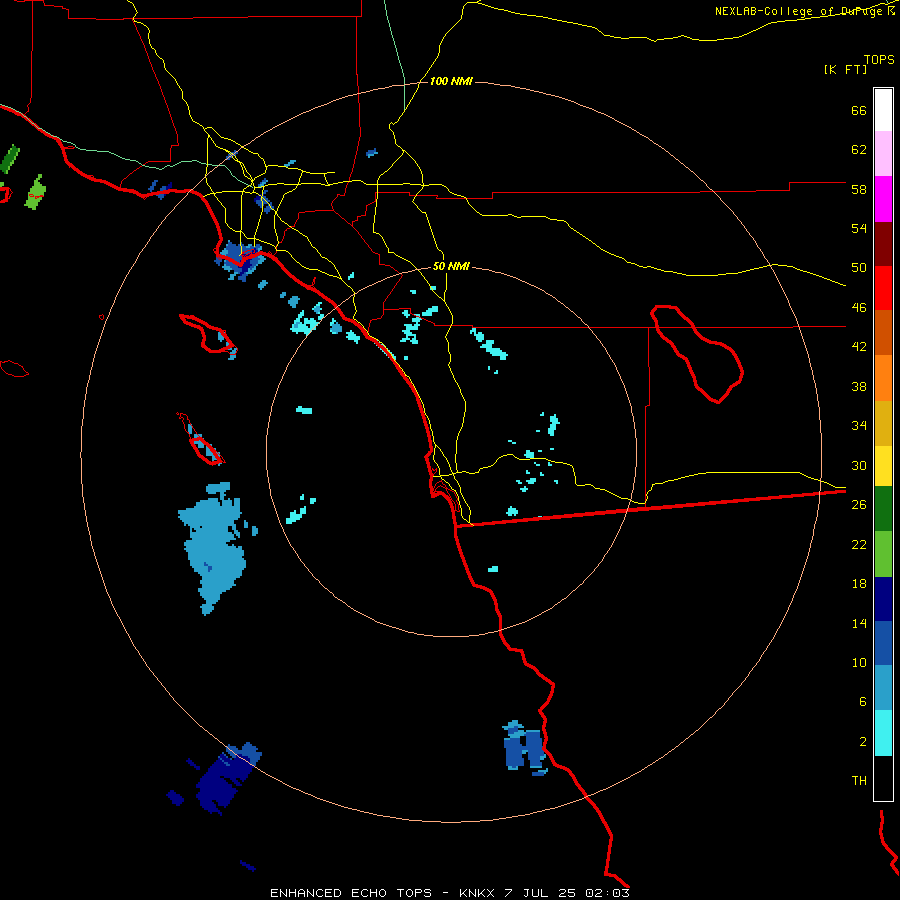Click the legend value 26
This screenshot has height=900, width=900.
tap(859, 505)
